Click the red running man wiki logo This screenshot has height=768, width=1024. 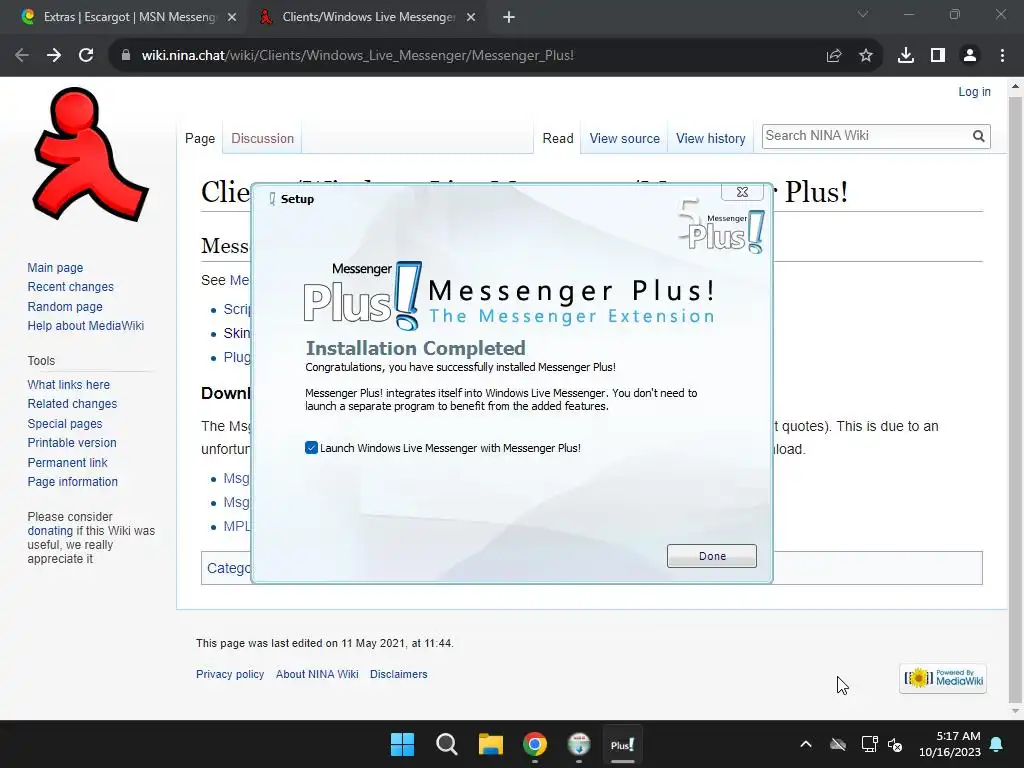(91, 155)
